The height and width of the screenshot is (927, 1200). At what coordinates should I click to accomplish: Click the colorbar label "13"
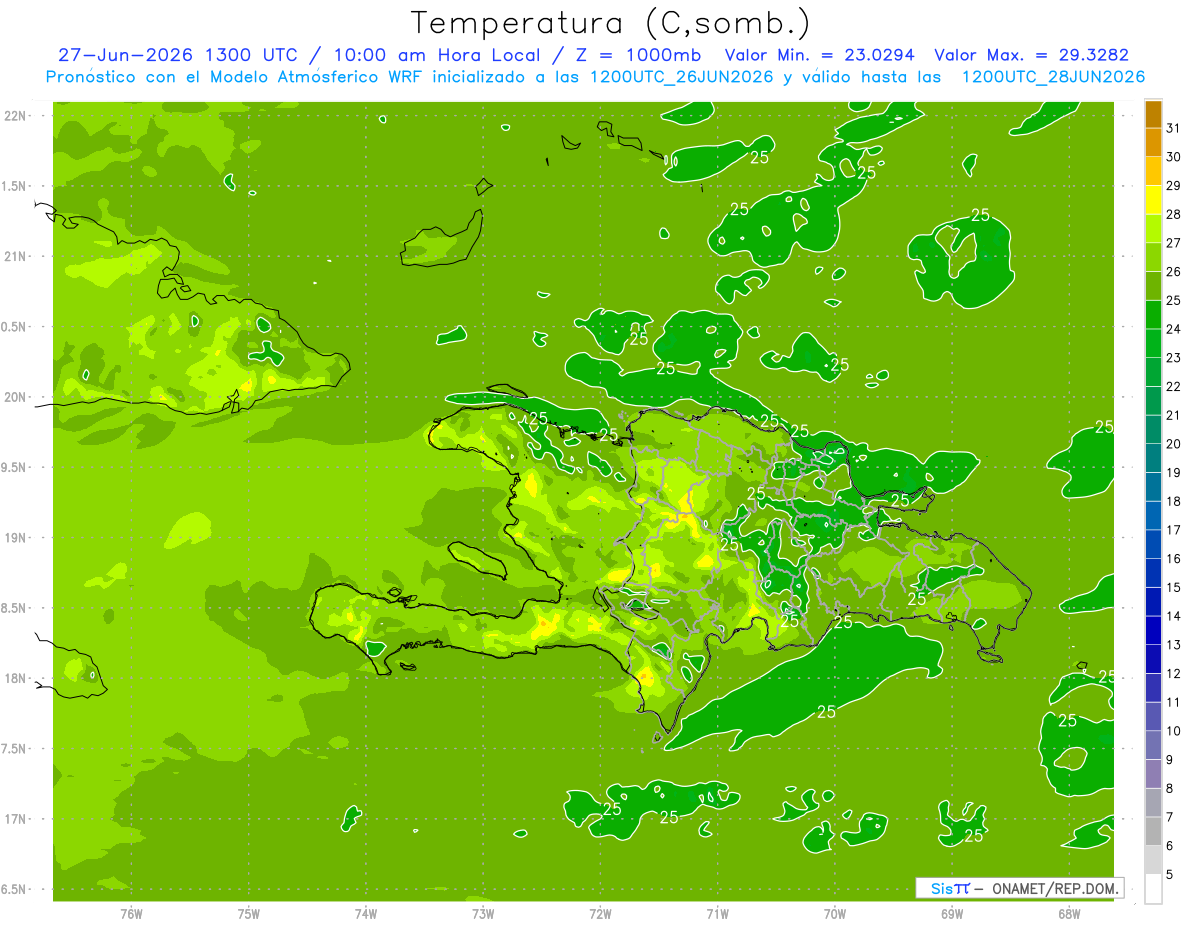pos(1174,645)
